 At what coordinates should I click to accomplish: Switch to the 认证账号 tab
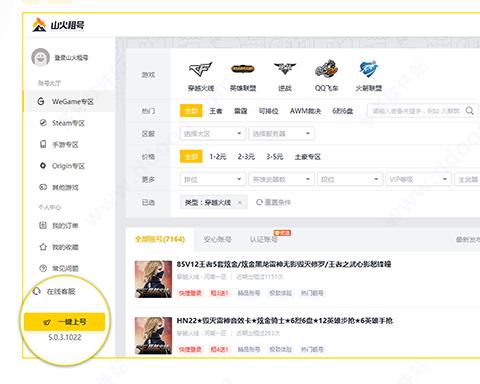[x=263, y=239]
